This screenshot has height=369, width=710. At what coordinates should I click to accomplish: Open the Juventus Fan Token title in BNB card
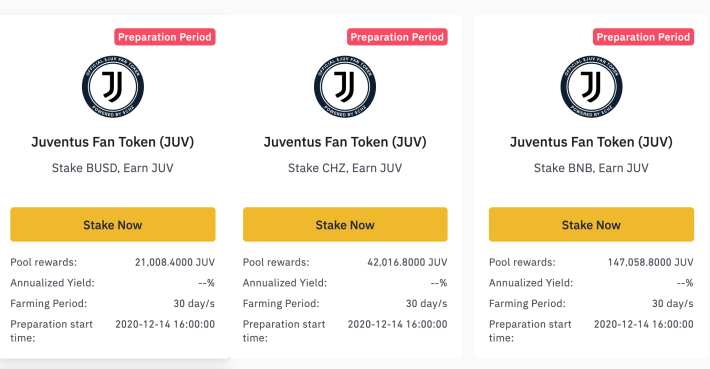[591, 142]
